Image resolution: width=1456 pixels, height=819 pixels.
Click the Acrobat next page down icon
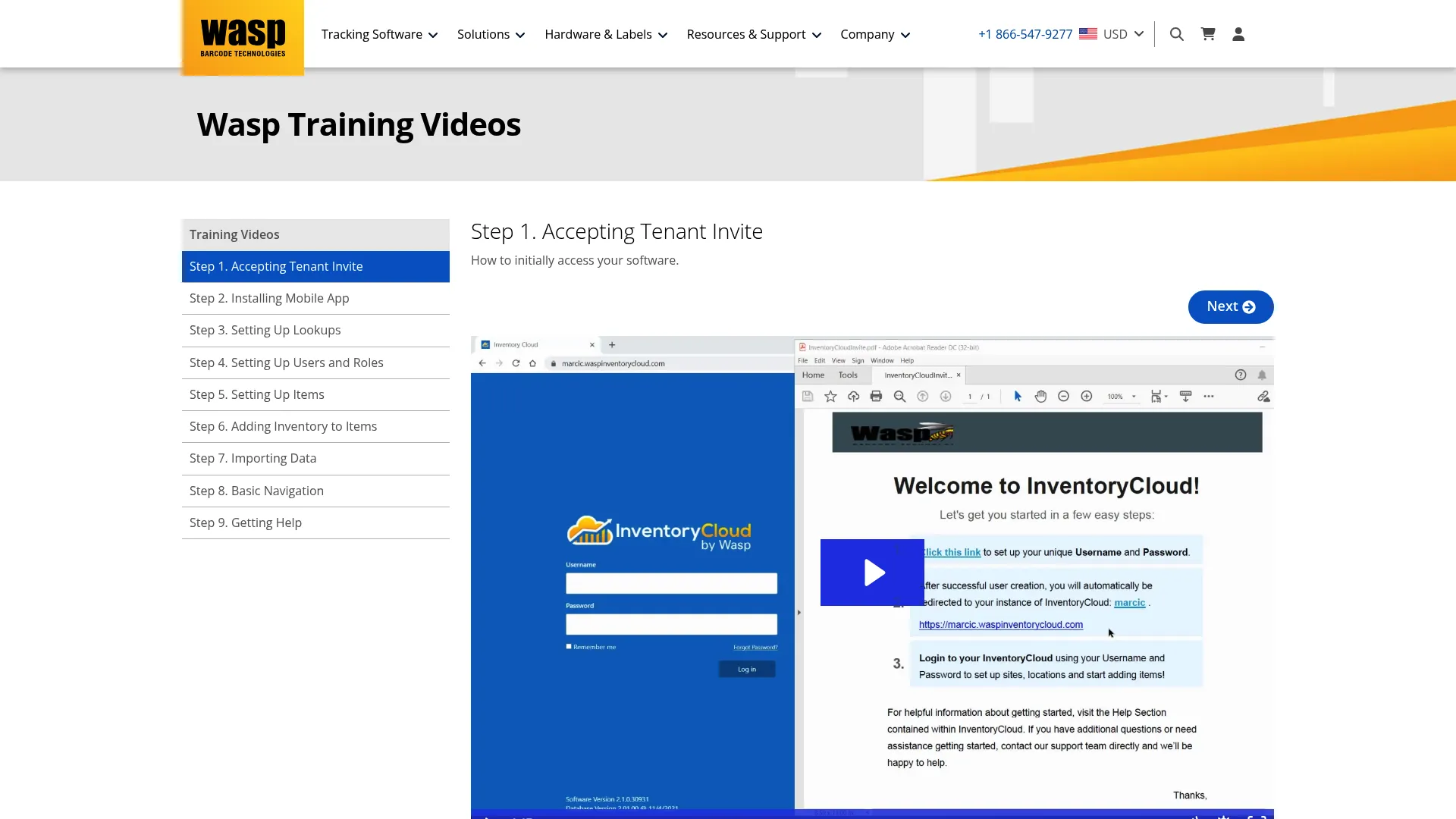945,396
